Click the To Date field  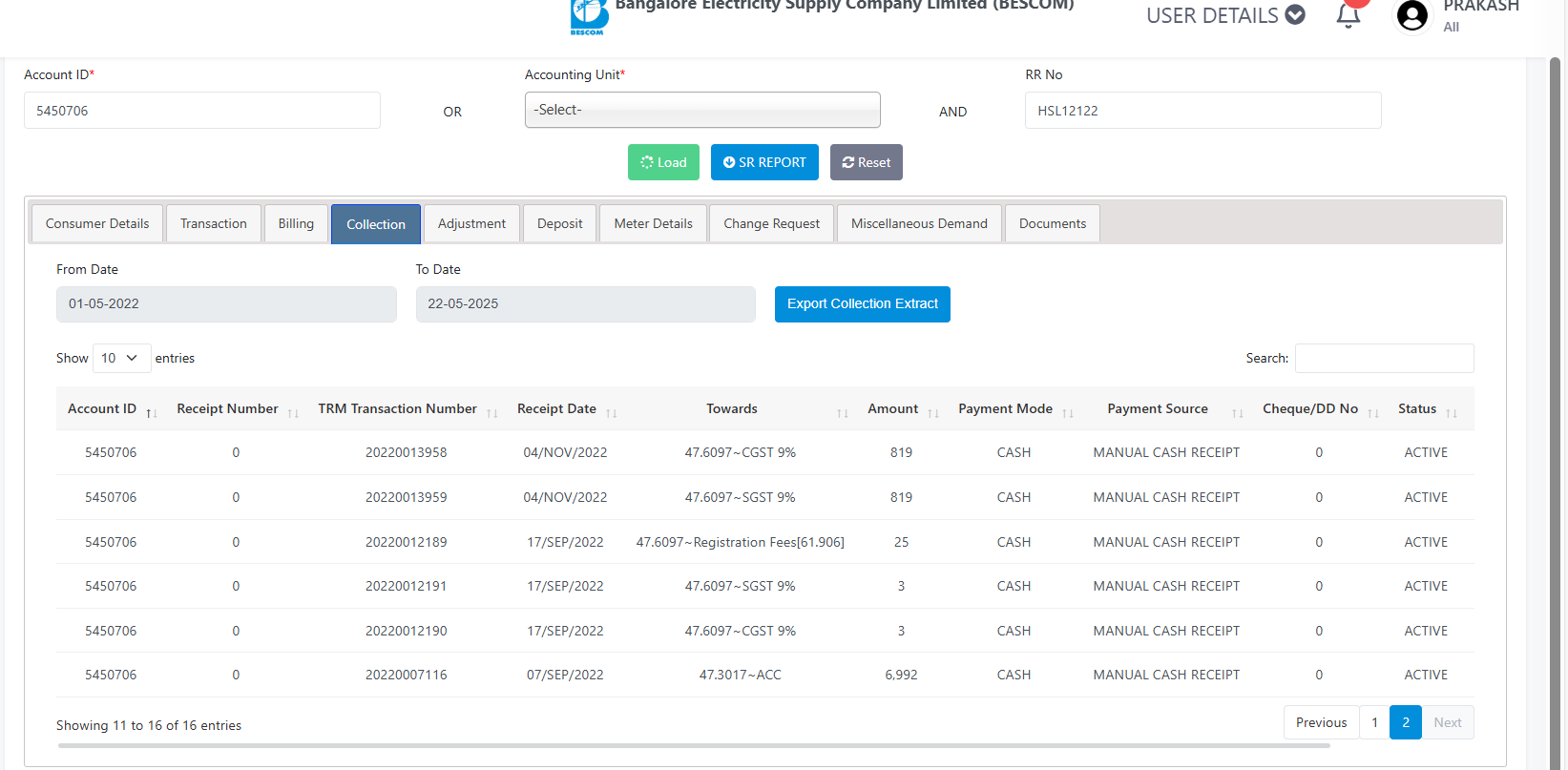pos(585,304)
